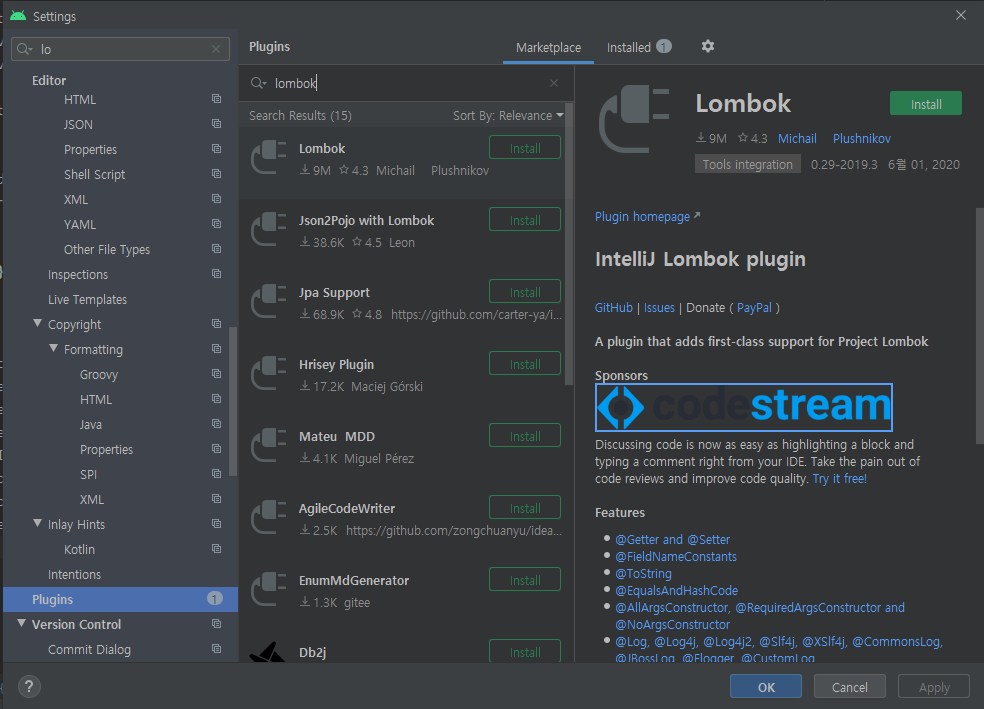Screen dimensions: 984x709
Task: Open the @ToString feature link
Action: pos(643,573)
